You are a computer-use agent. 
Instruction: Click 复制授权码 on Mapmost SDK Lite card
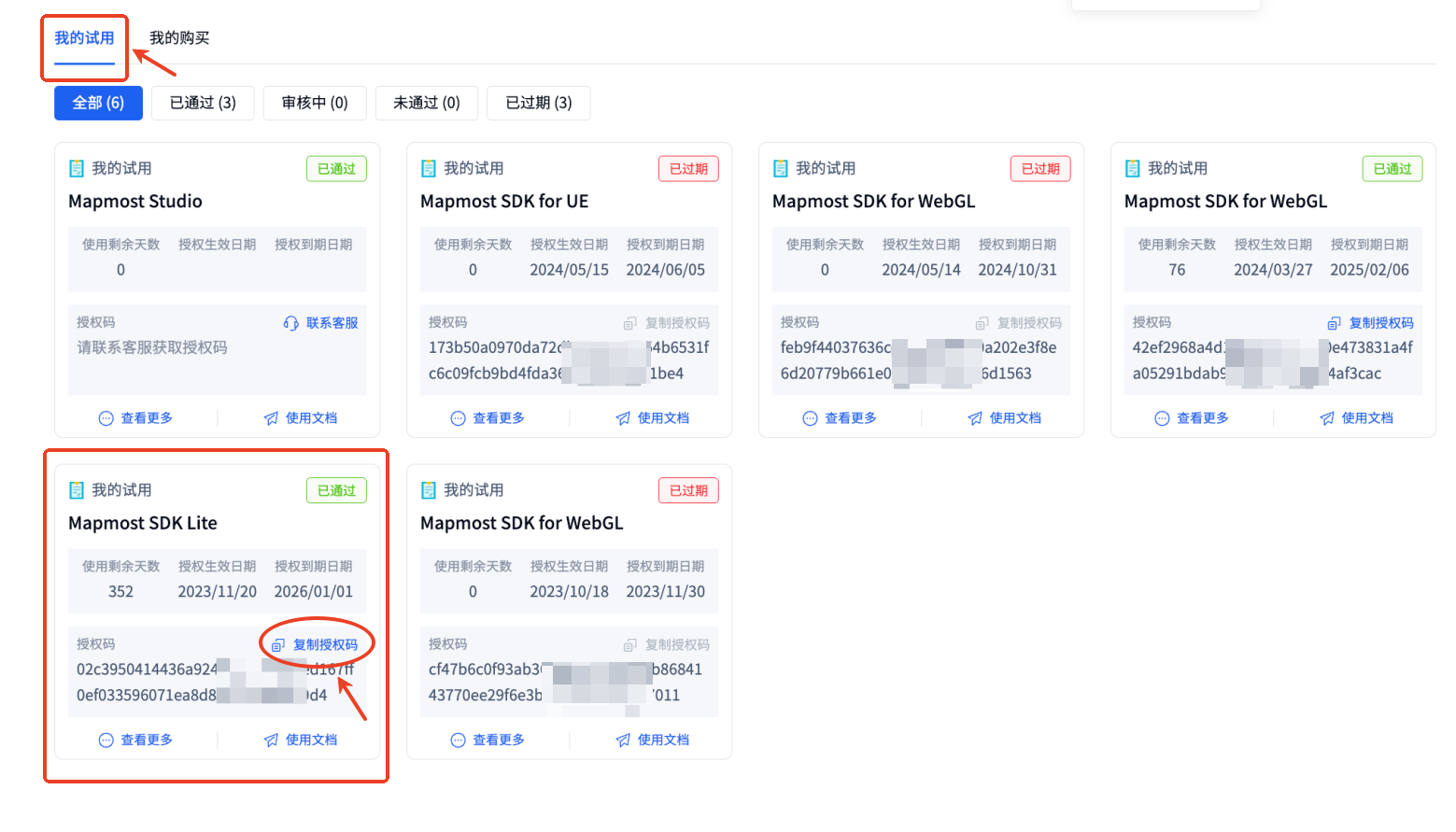(x=315, y=645)
